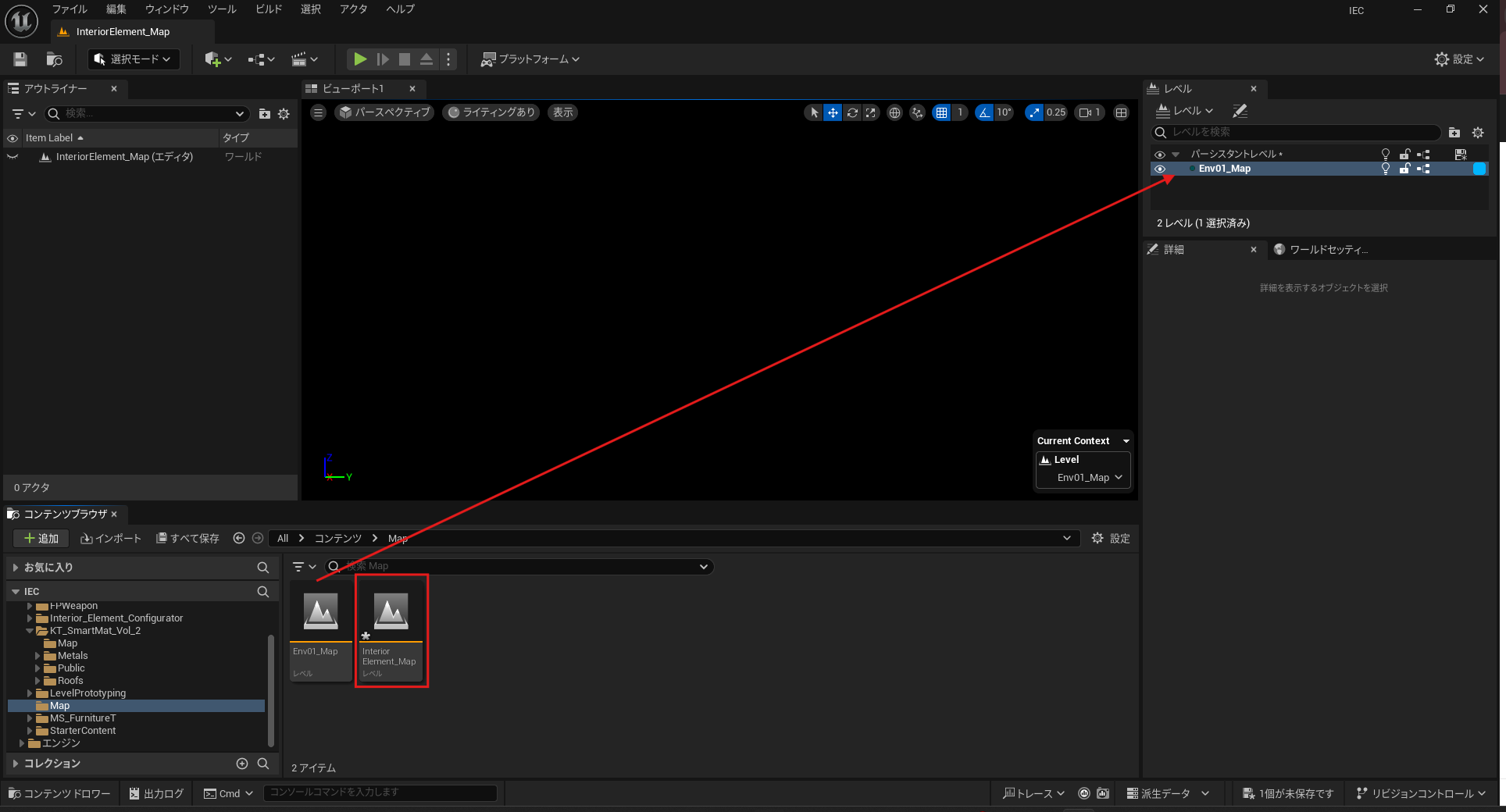Click the すべて保存 button
The width and height of the screenshot is (1506, 812).
pos(187,538)
